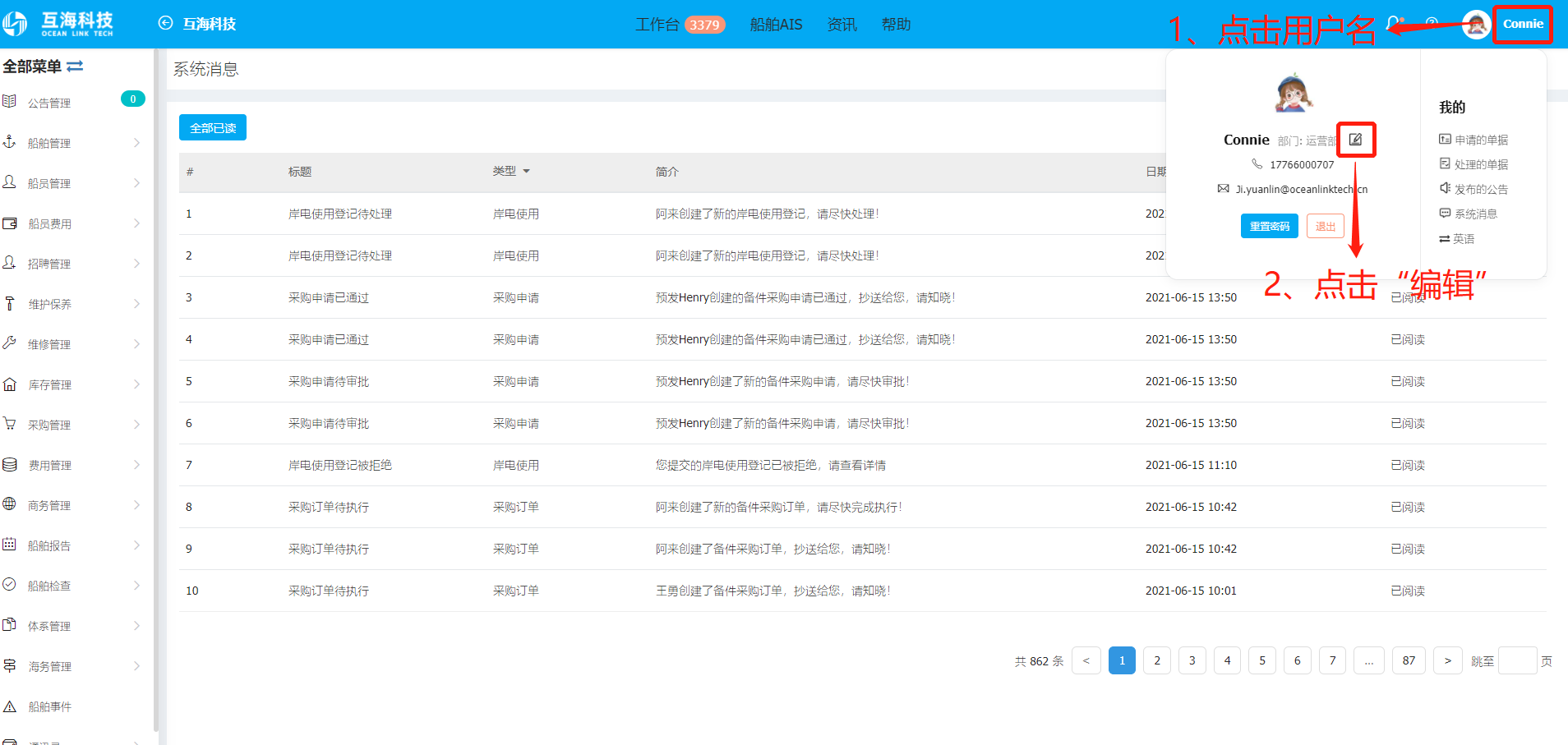
Task: Click the 招聘管理 add-person icon
Action: pos(10,262)
